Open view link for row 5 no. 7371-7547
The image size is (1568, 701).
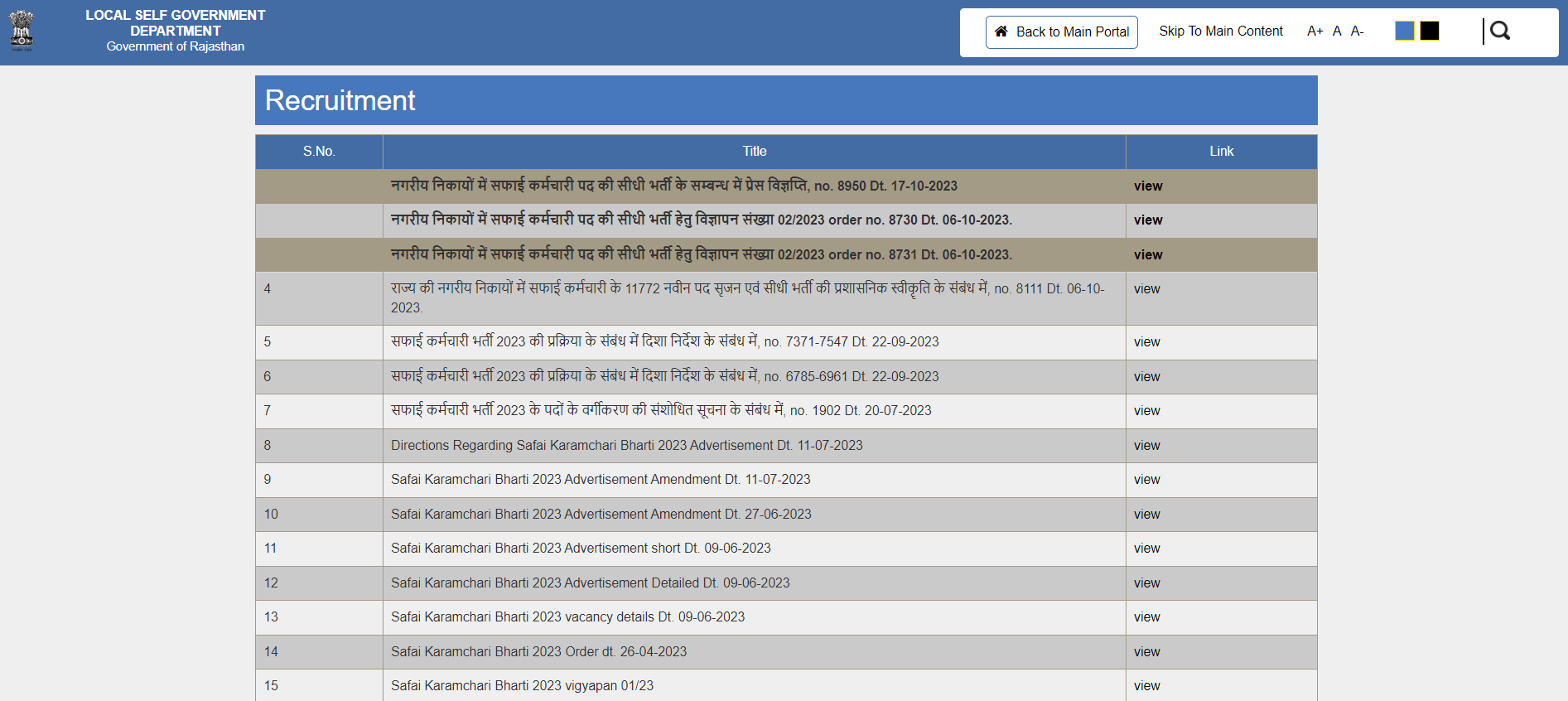coord(1147,341)
